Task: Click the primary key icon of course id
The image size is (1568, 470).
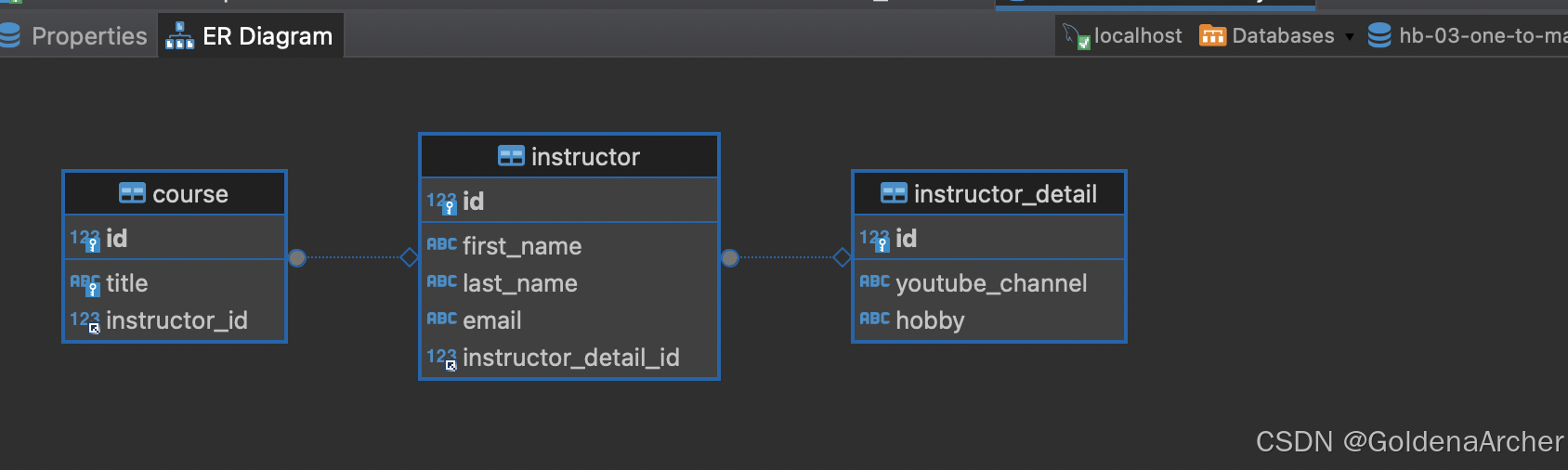Action: [x=85, y=240]
